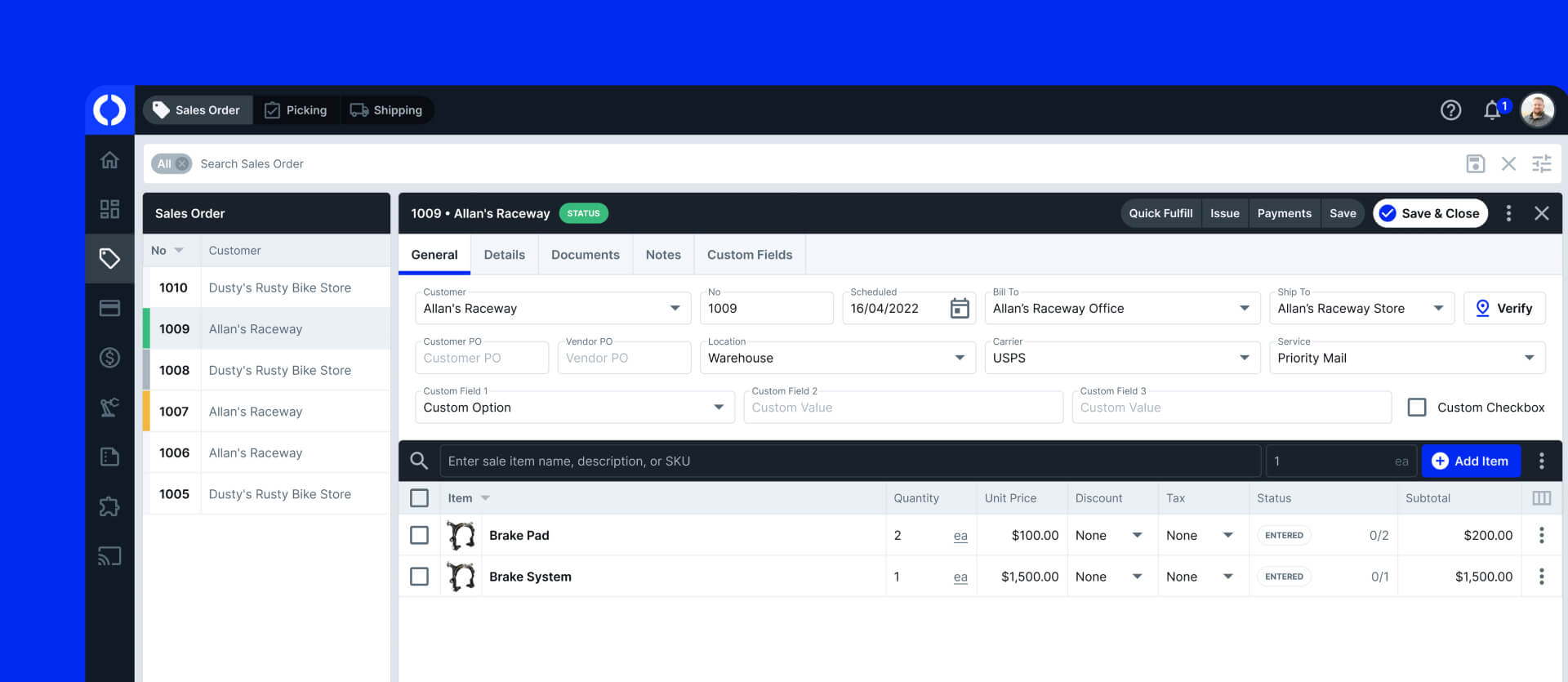Toggle the Custom Checkbox
1568x682 pixels.
[x=1417, y=408]
